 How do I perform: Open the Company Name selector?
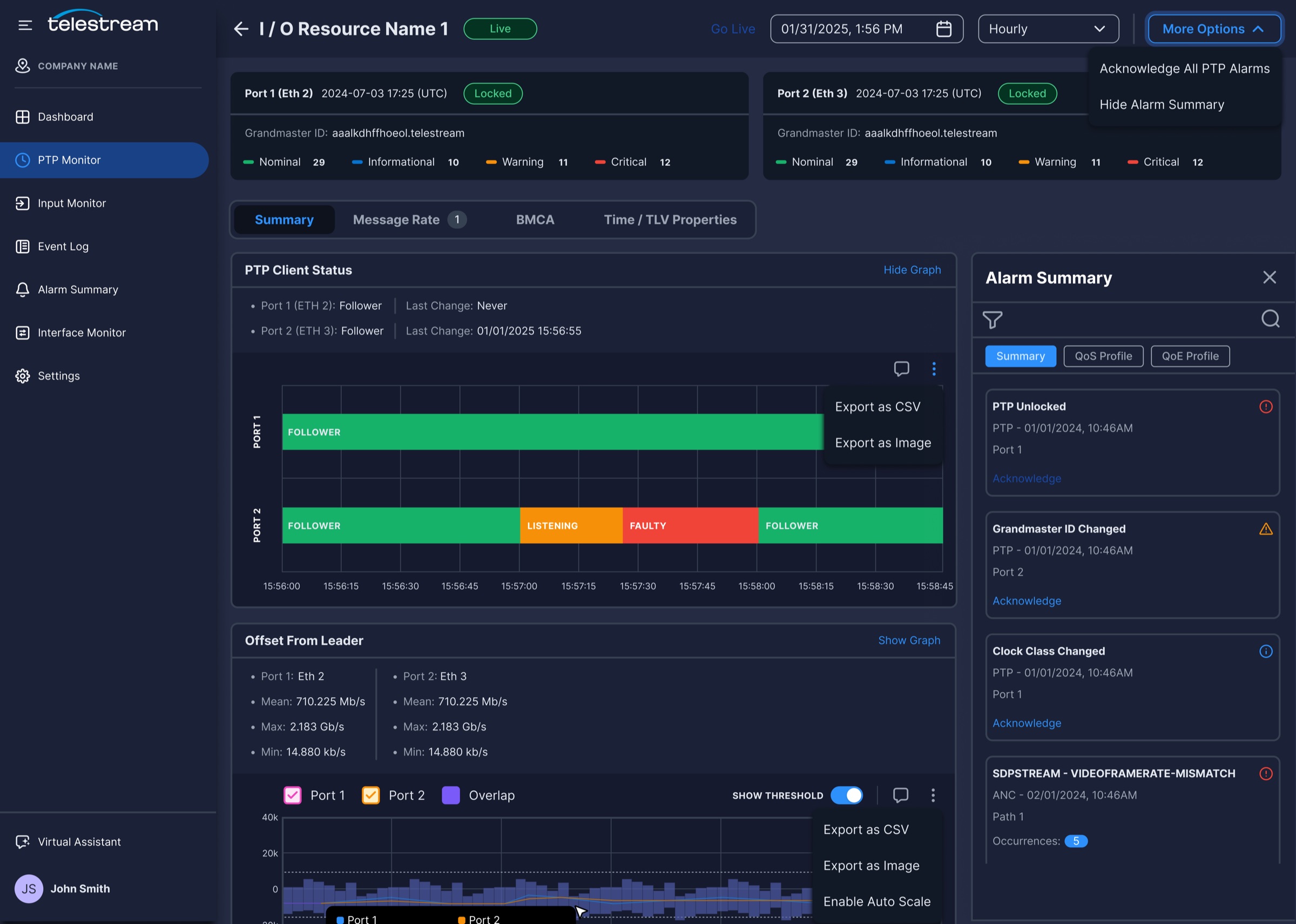[67, 66]
